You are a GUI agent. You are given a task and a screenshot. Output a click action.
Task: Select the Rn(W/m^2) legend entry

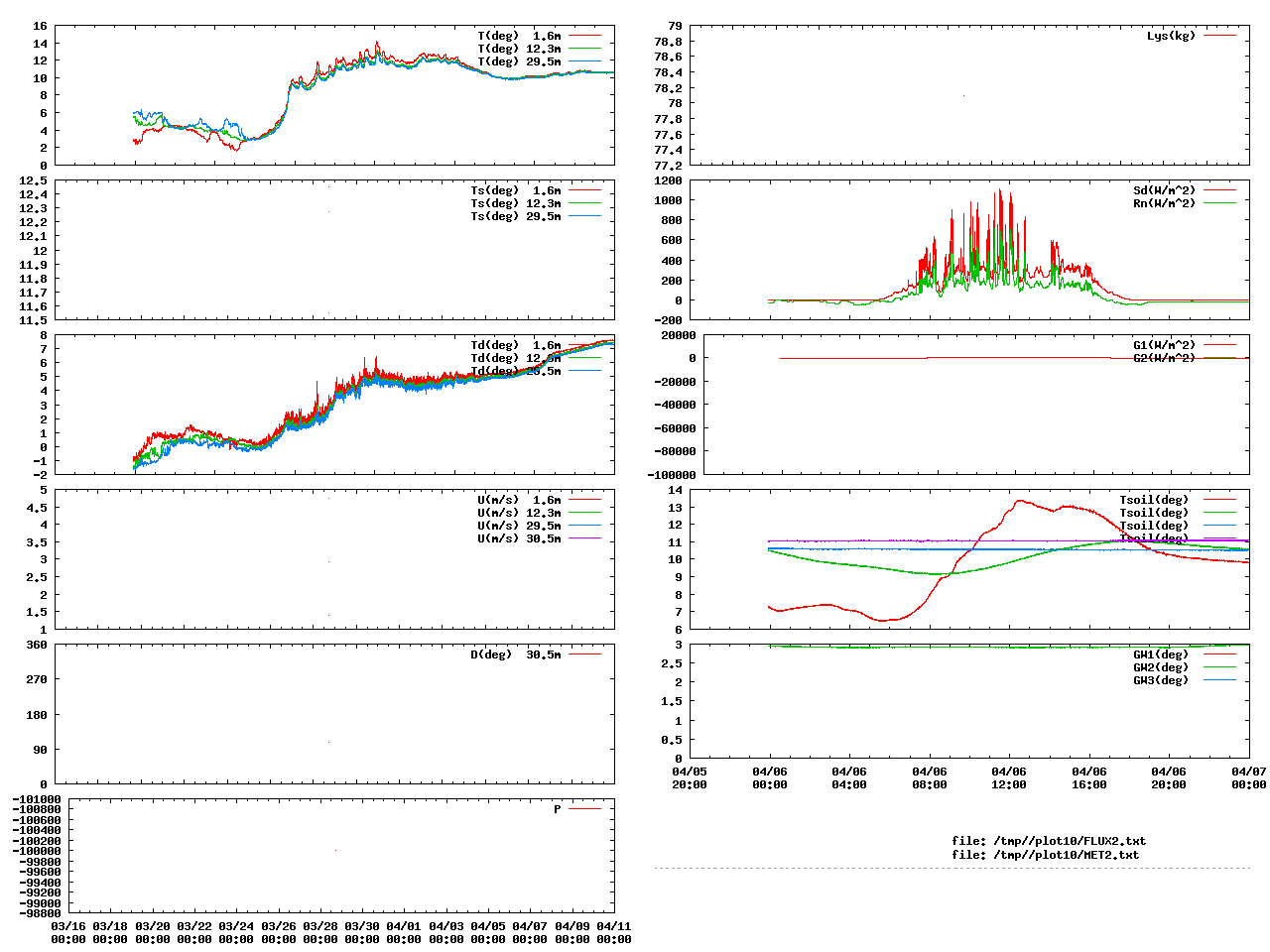click(x=1165, y=203)
